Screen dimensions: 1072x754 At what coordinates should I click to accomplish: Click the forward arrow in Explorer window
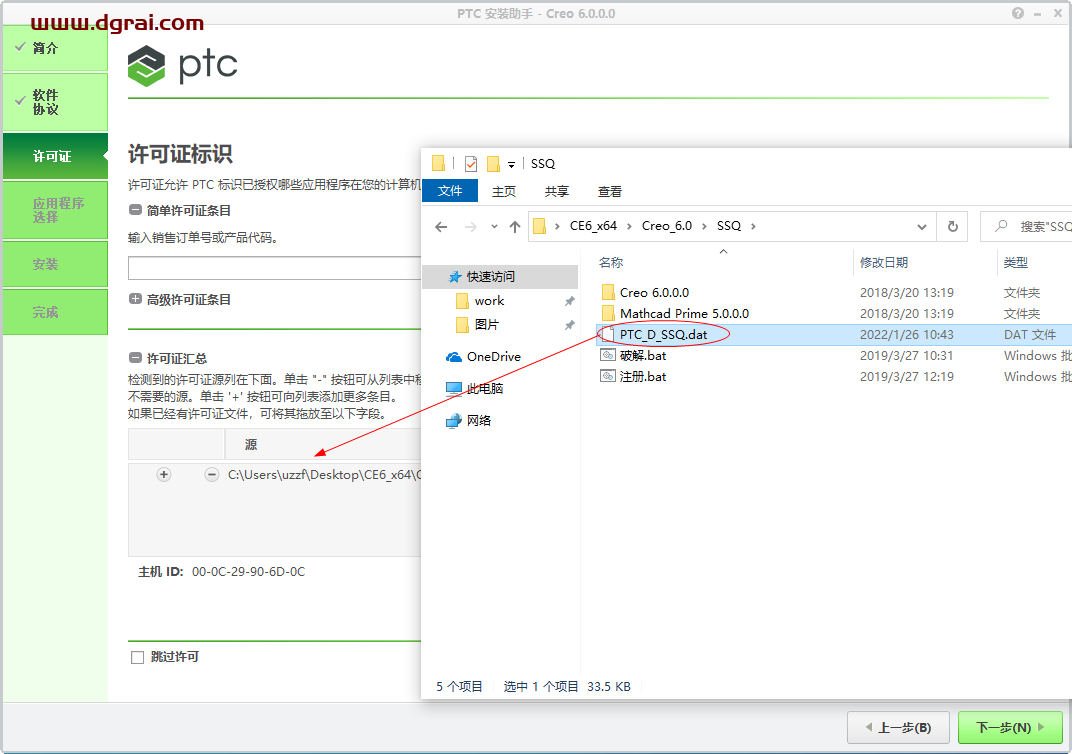tap(470, 226)
